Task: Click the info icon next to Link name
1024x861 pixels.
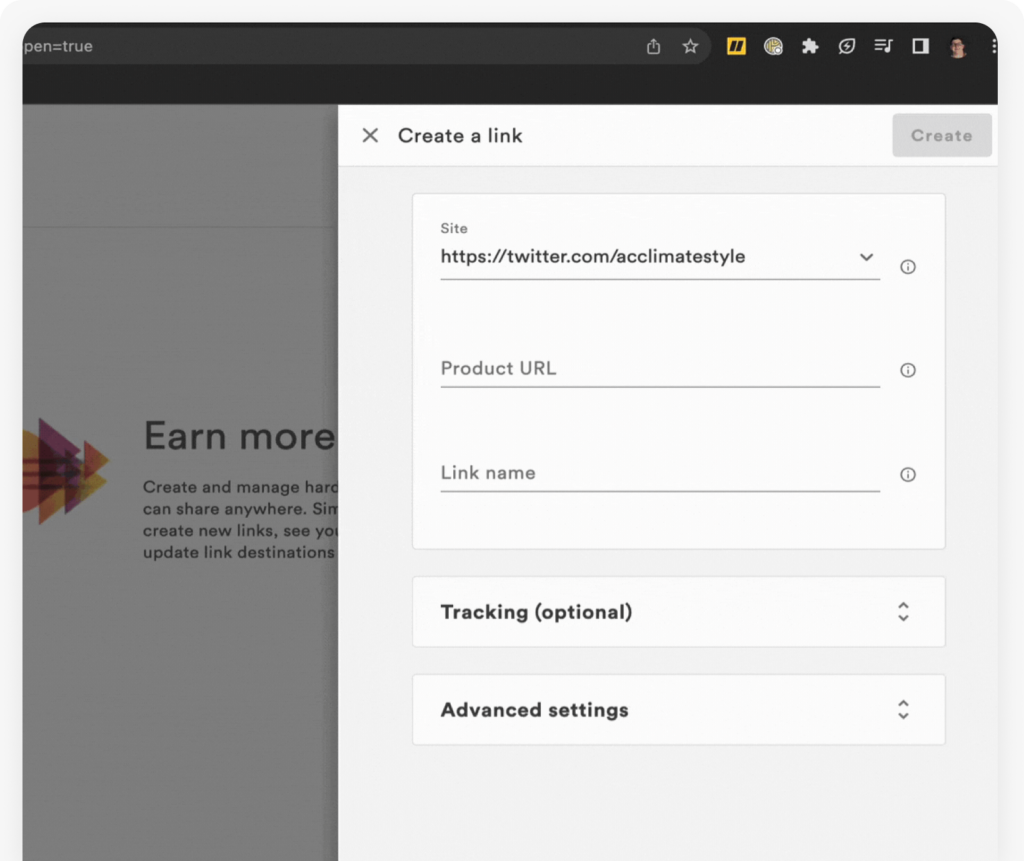Action: 907,475
